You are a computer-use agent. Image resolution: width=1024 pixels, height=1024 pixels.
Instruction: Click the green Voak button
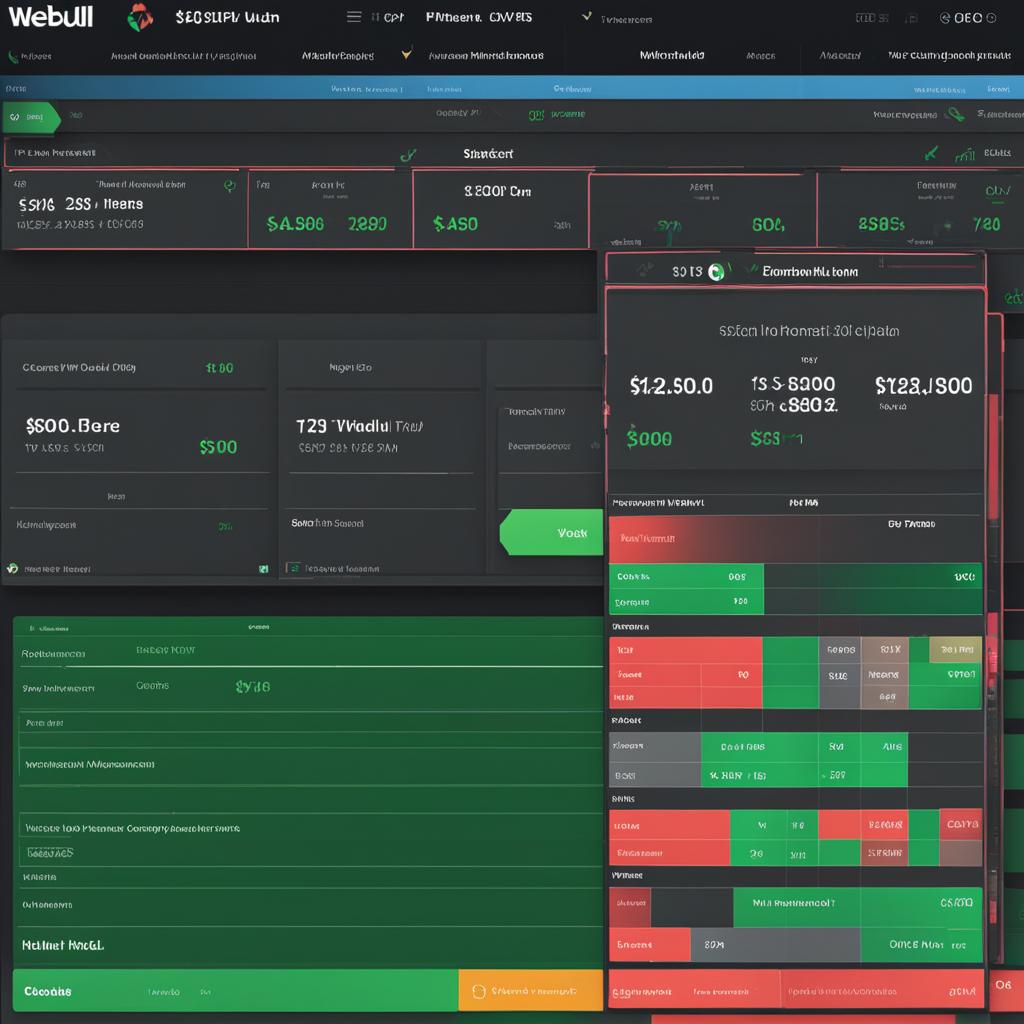[x=552, y=532]
